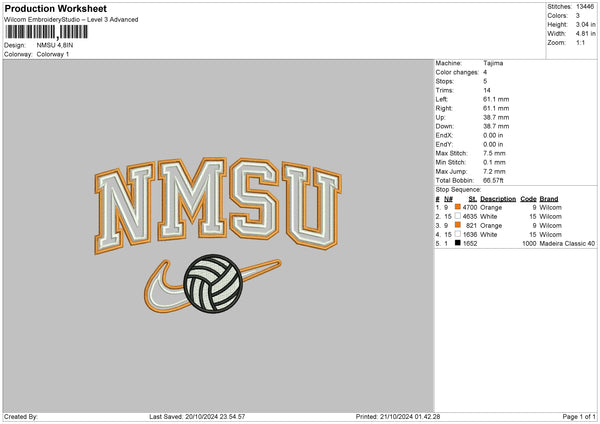Click the 'Code' column header
The height and width of the screenshot is (424, 600).
coord(528,199)
